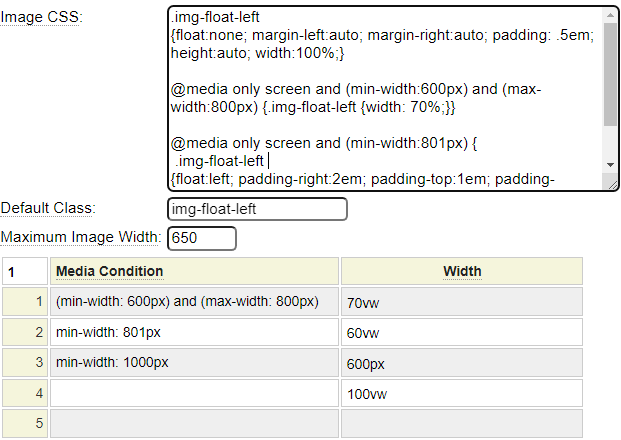This screenshot has width=621, height=440.
Task: Click the Image CSS text area
Action: tap(385, 98)
